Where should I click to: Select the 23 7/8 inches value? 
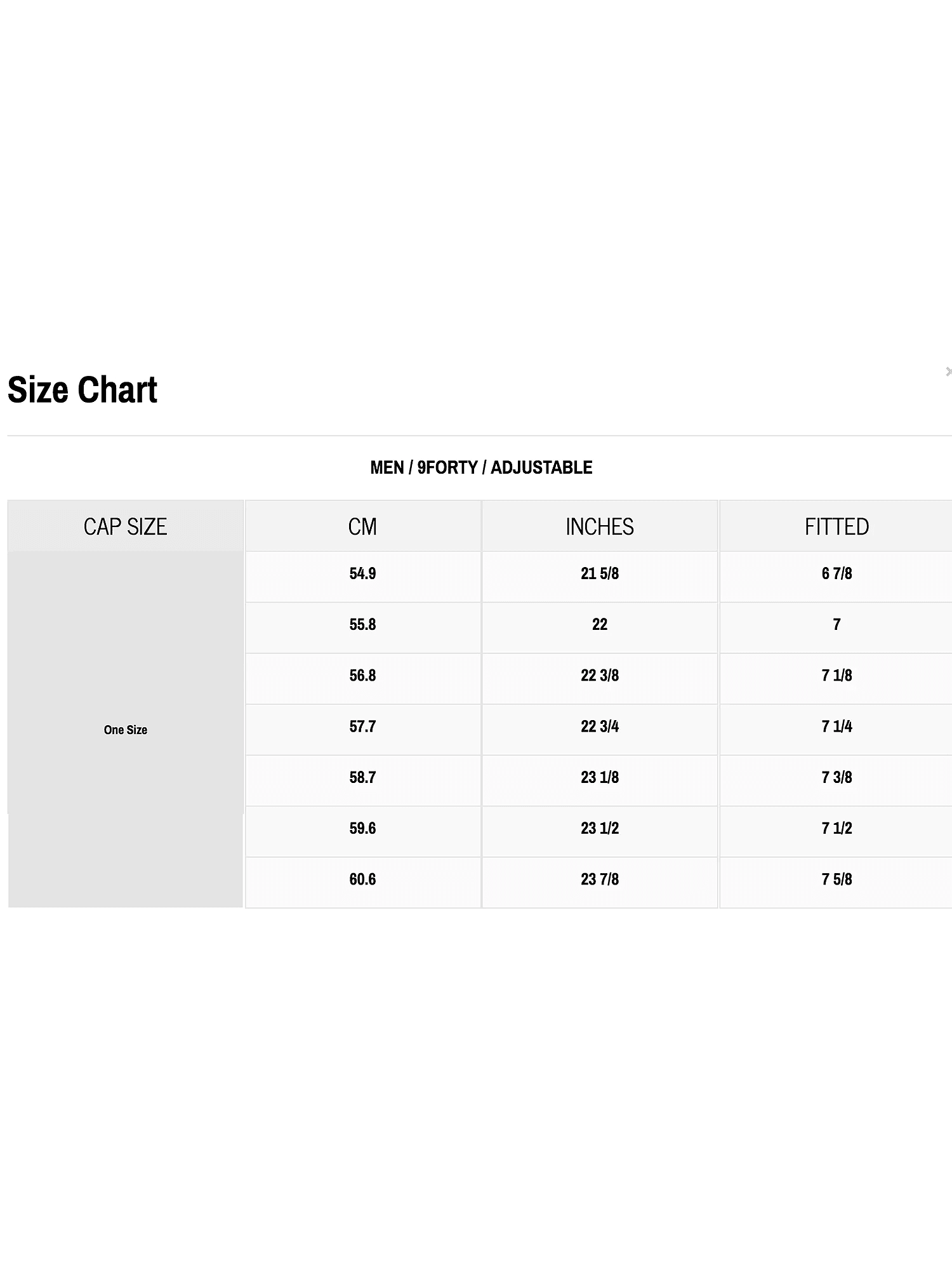click(x=600, y=879)
